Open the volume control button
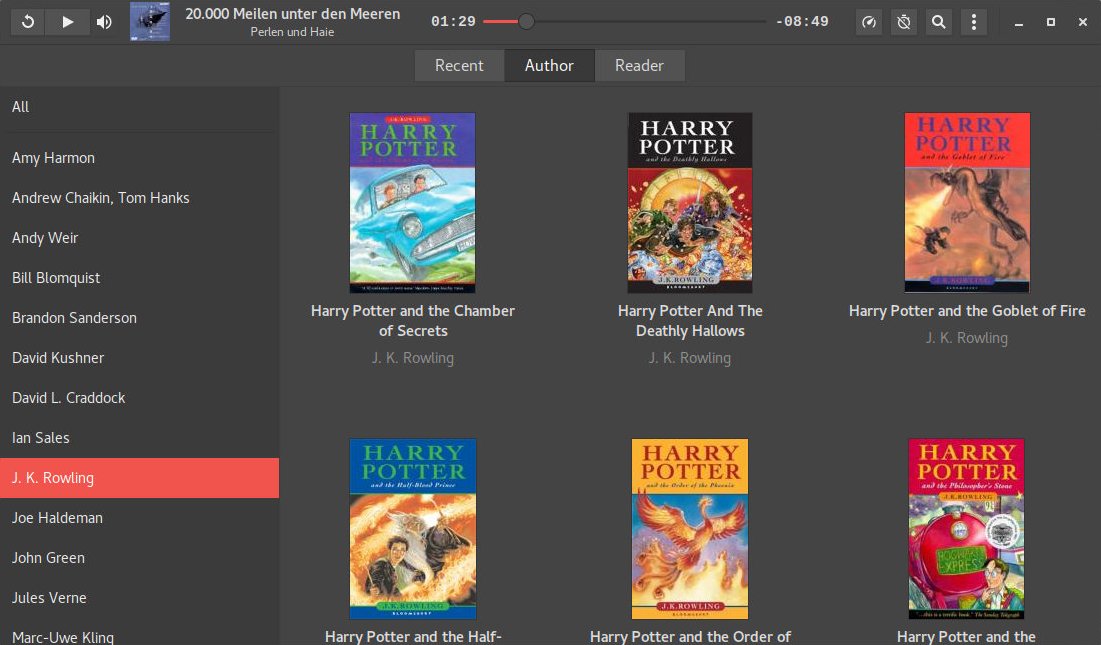The image size is (1101, 645). click(104, 22)
